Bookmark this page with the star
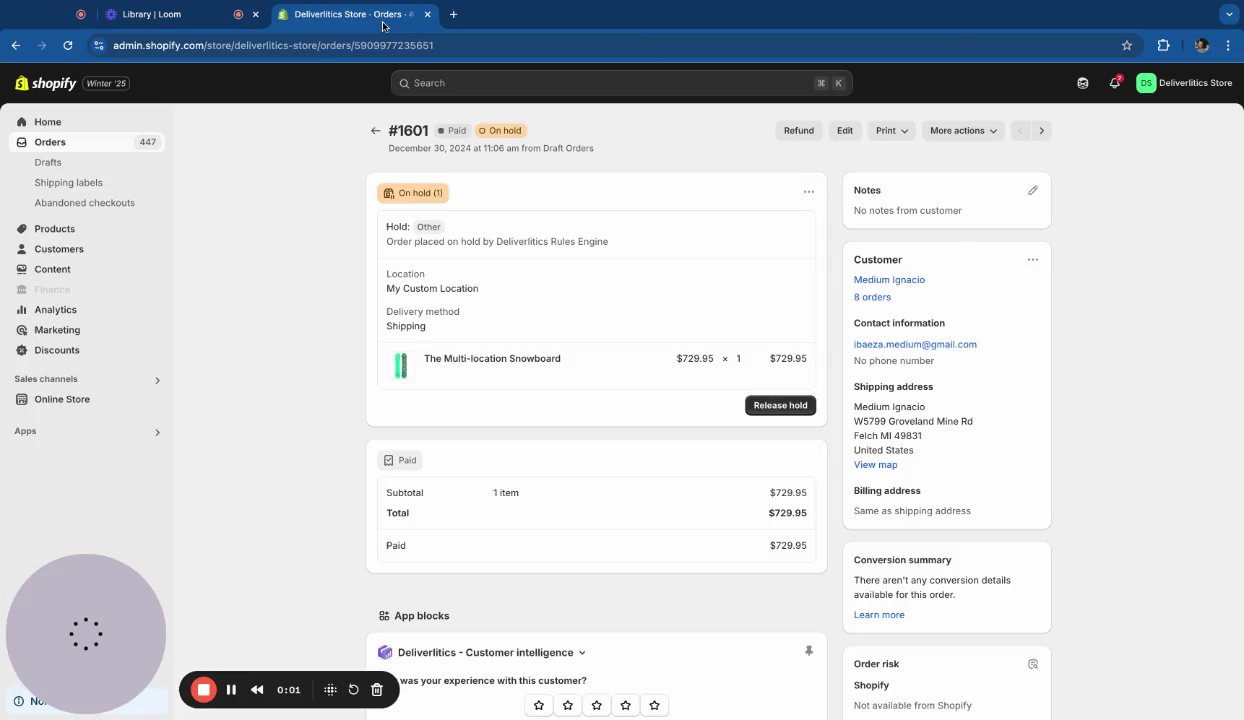1244x720 pixels. pos(1127,45)
